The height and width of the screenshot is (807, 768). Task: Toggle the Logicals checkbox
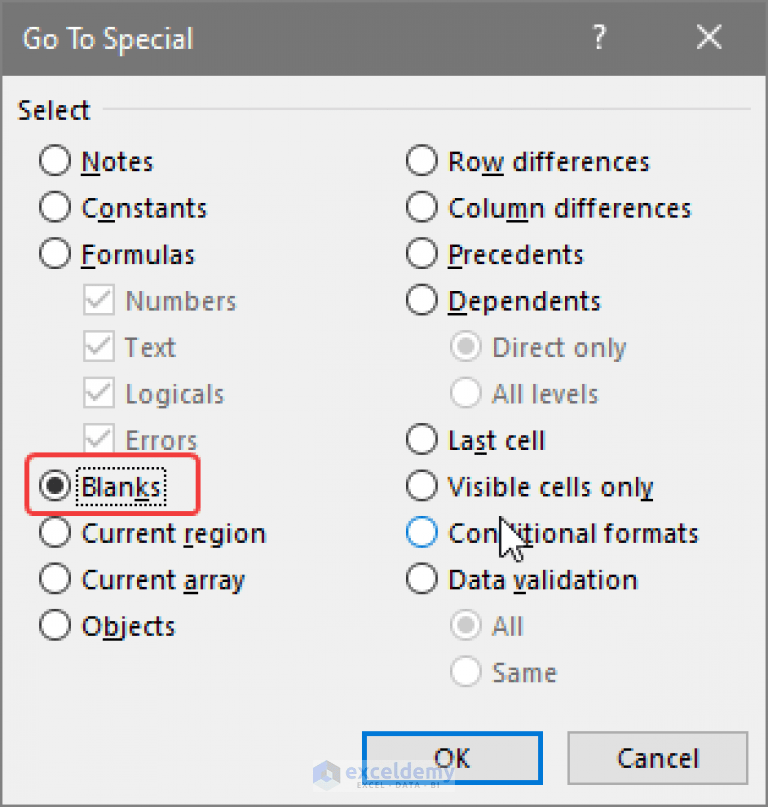[x=98, y=393]
